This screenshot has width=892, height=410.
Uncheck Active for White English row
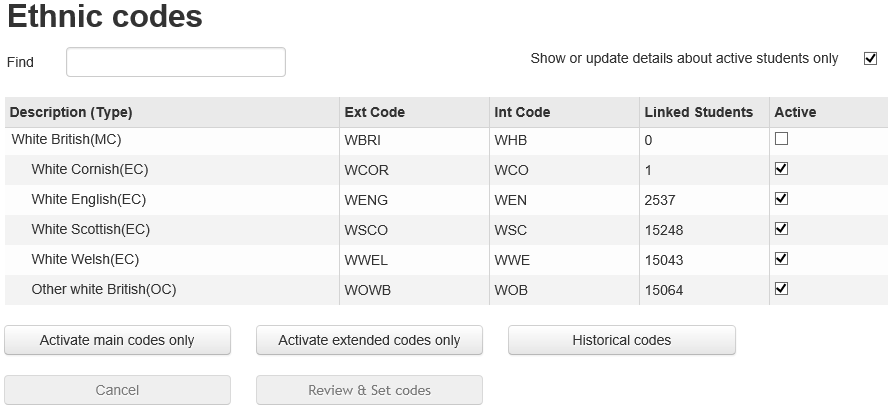782,199
